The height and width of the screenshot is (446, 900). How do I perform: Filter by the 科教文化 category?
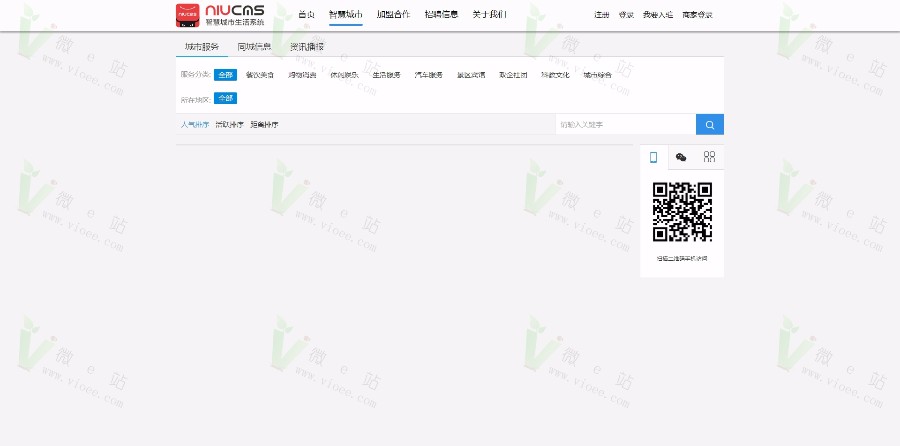(x=555, y=75)
